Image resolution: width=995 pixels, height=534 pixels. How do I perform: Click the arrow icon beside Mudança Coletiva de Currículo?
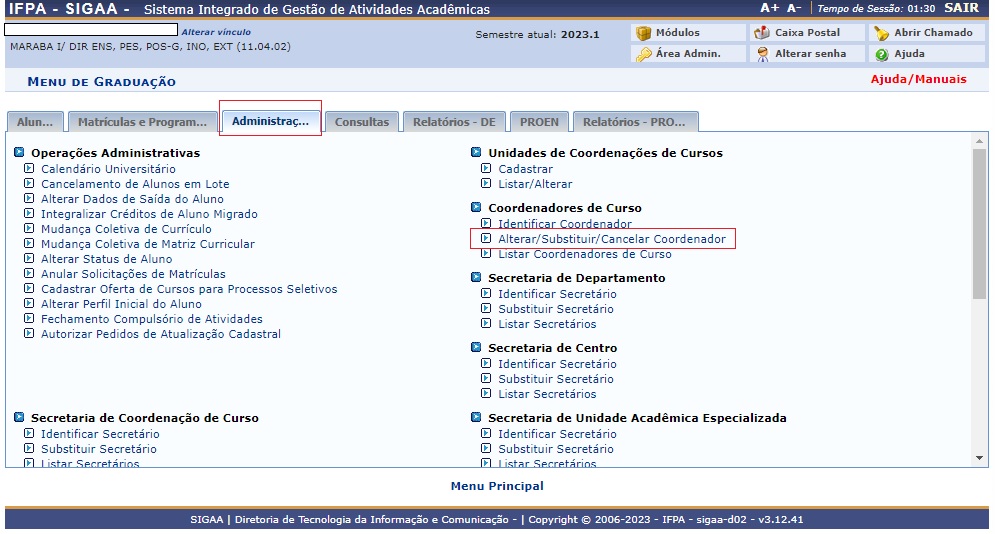[x=29, y=228]
